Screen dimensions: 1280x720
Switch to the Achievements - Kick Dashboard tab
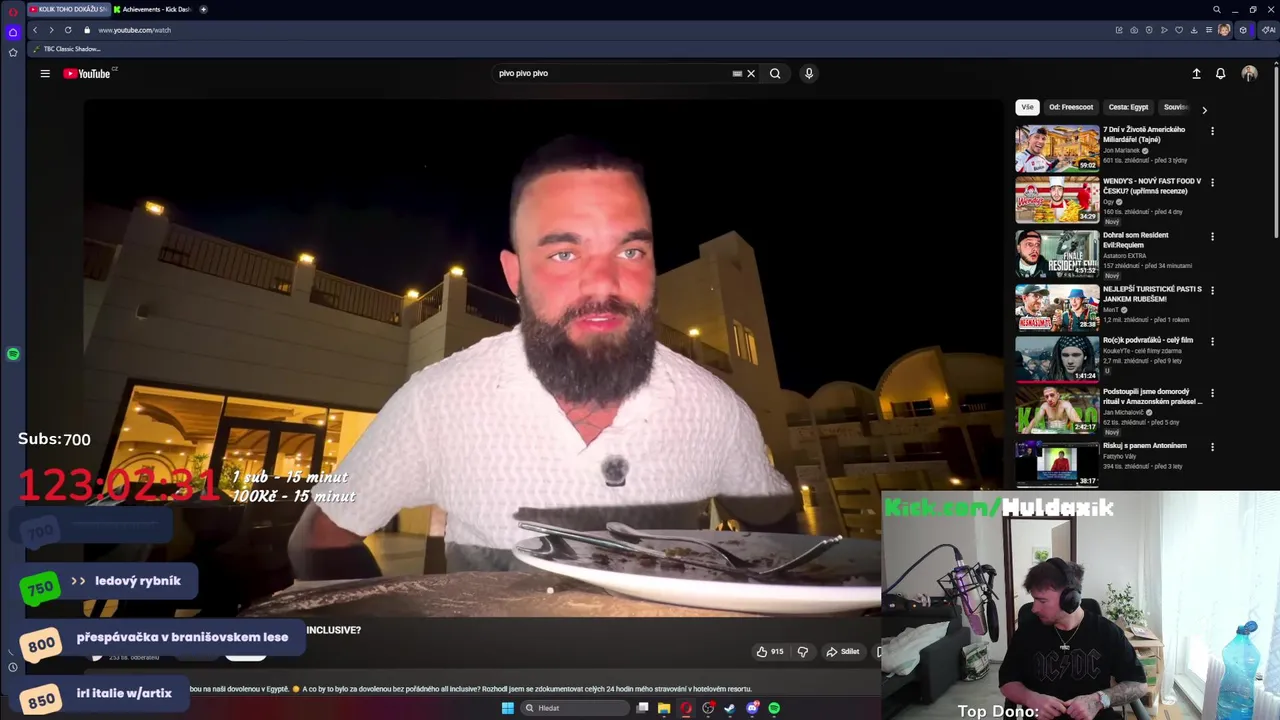pyautogui.click(x=152, y=10)
